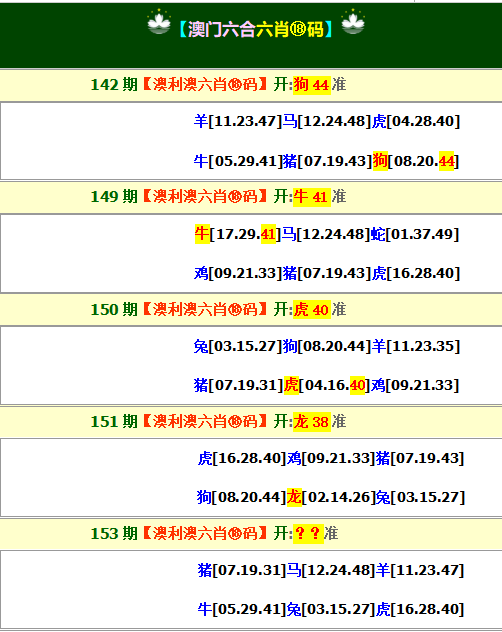Click the 兔[03.15.27] entry in 150 期

237,346
